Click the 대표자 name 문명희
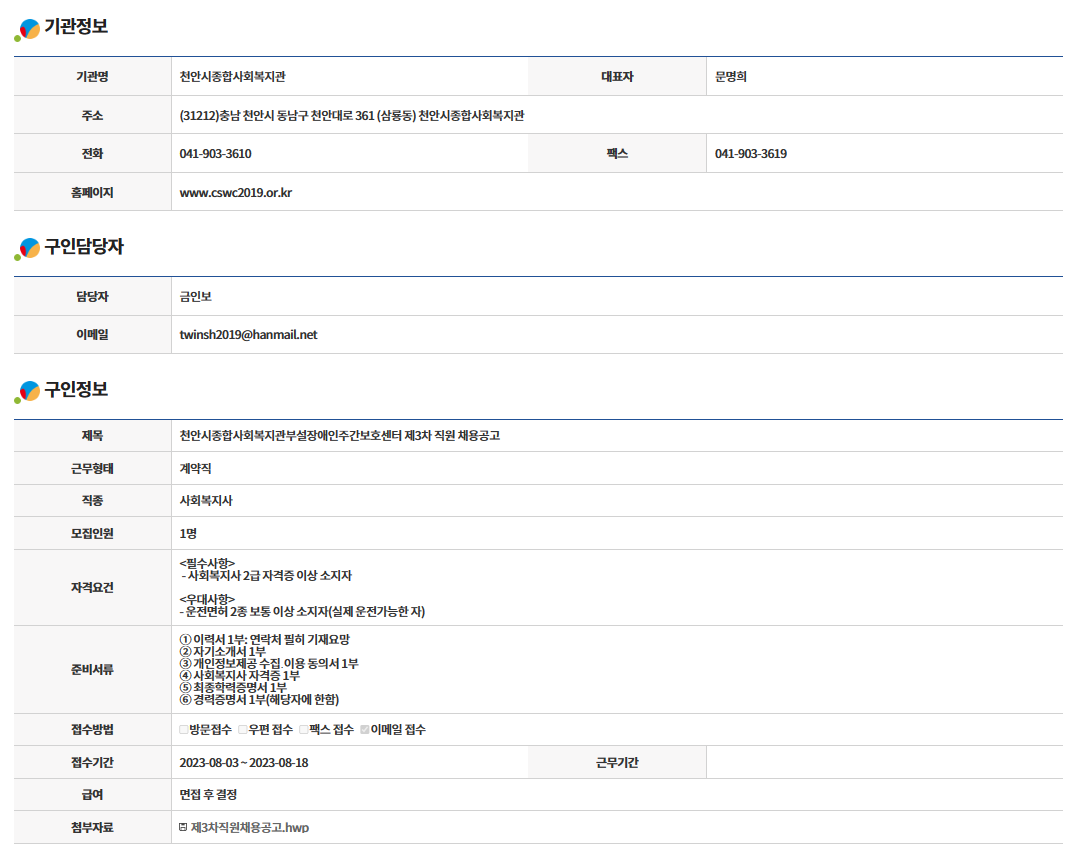The height and width of the screenshot is (847, 1092). [731, 77]
